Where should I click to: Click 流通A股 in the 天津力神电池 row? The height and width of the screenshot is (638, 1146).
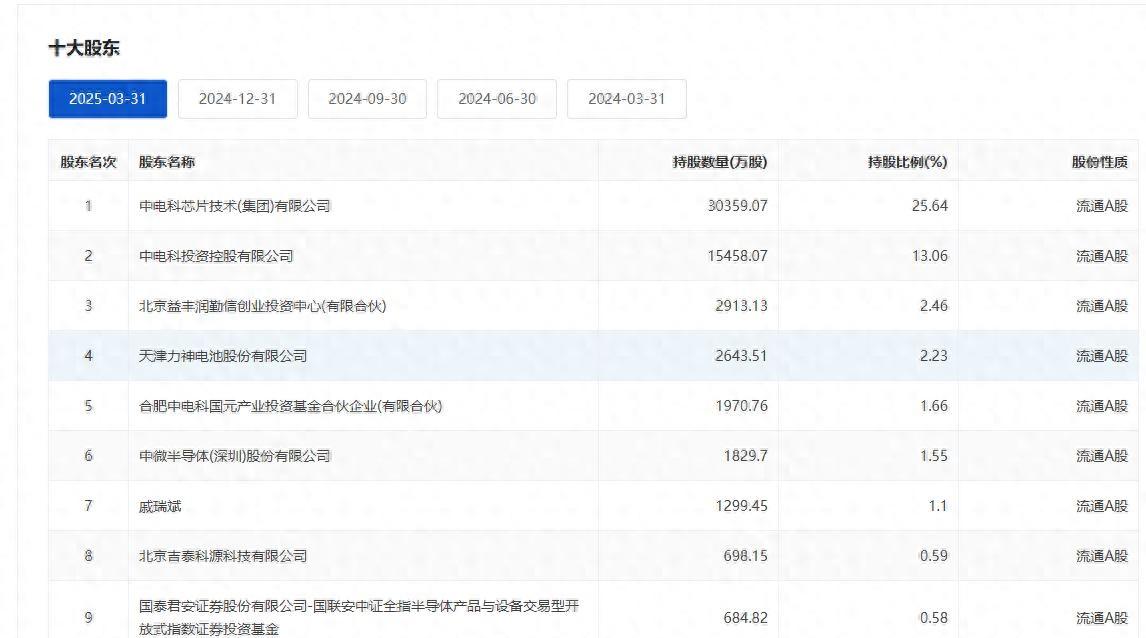(x=1101, y=356)
